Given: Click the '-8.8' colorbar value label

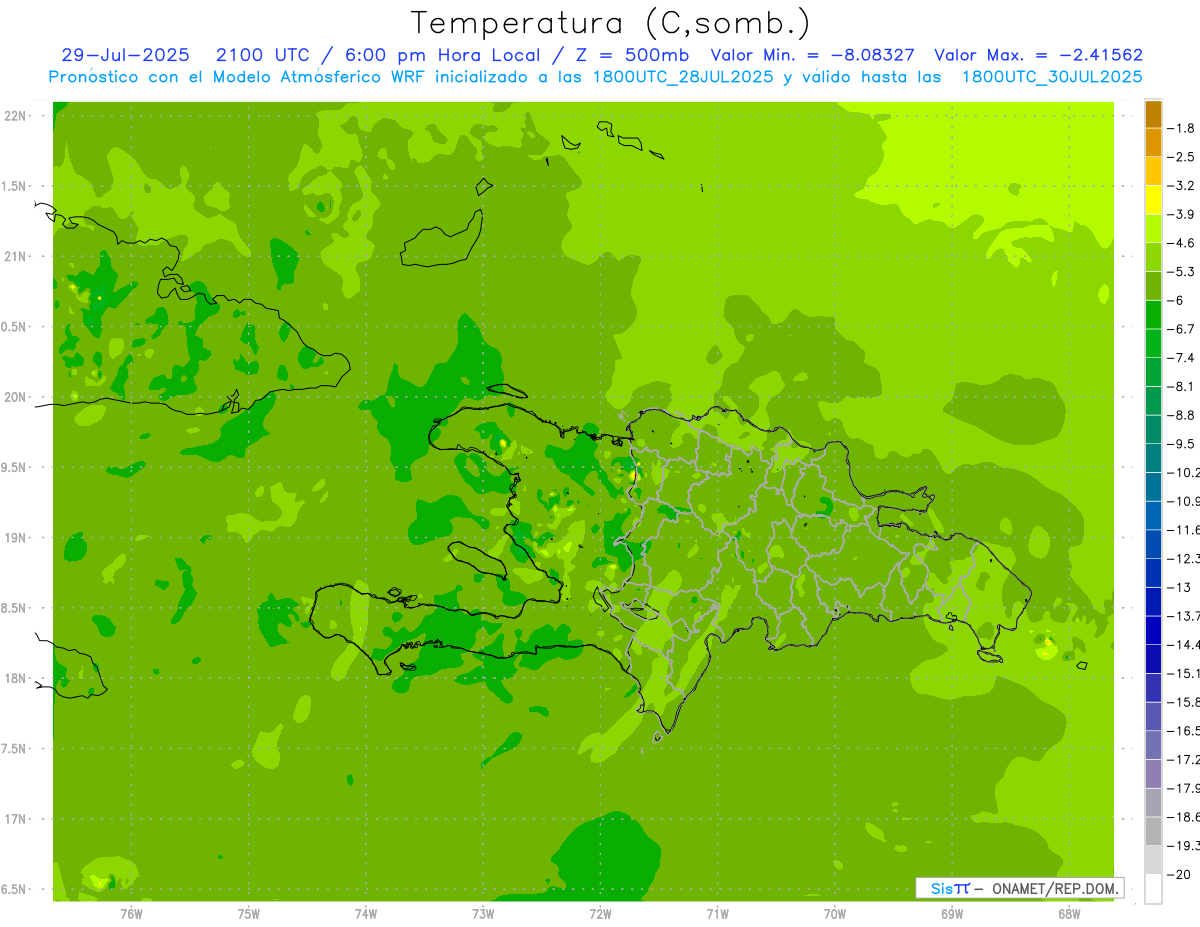Looking at the screenshot, I should (x=1181, y=415).
